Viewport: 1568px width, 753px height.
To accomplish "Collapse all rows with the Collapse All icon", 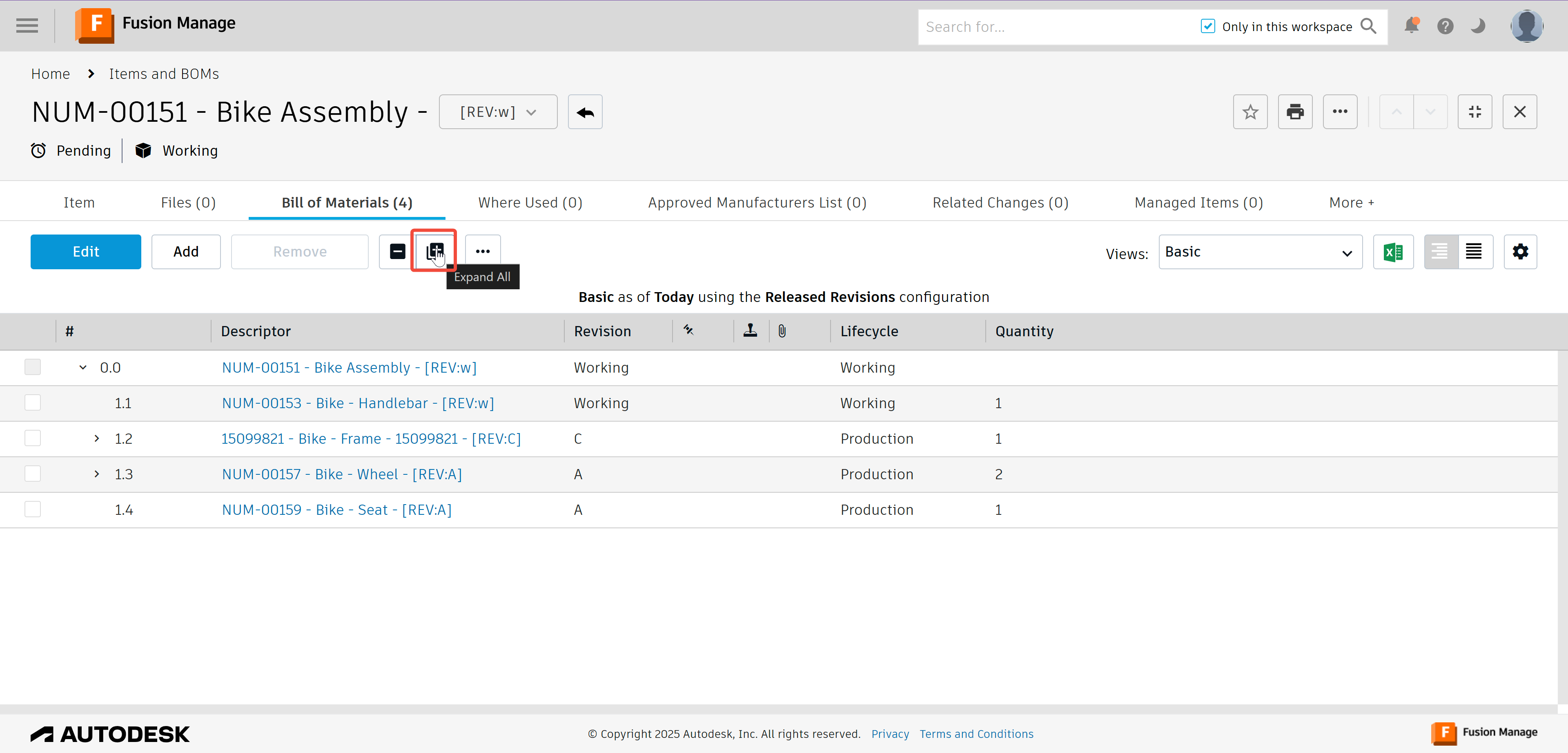I will [x=396, y=251].
